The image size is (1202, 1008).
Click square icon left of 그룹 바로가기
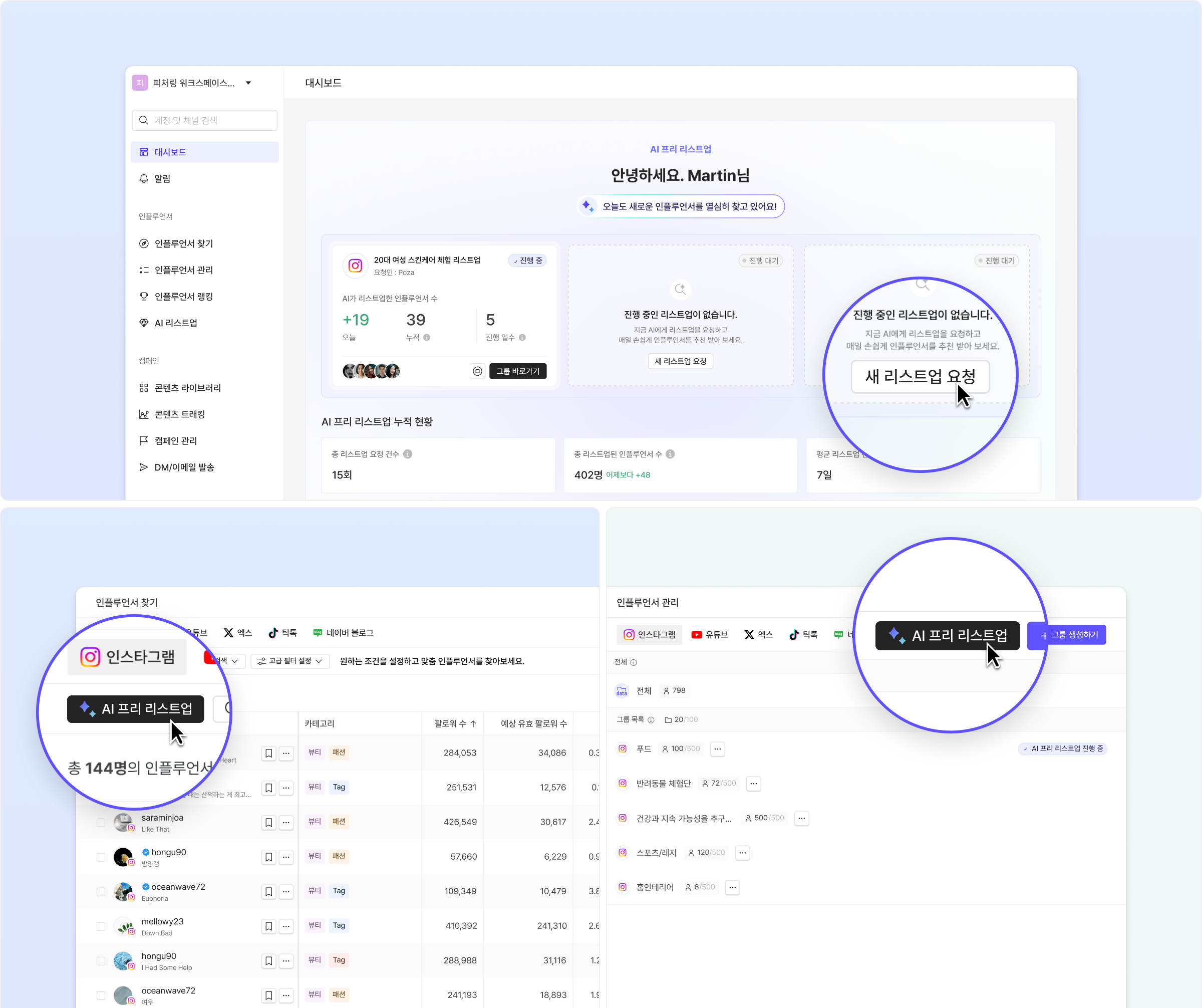coord(477,372)
